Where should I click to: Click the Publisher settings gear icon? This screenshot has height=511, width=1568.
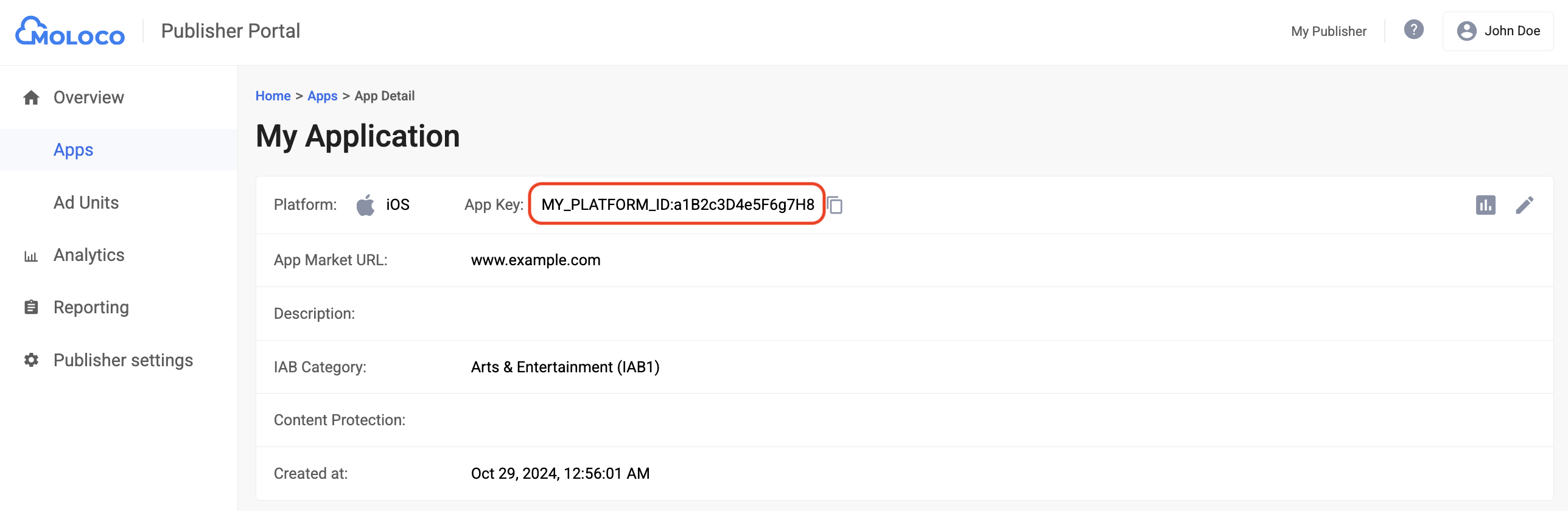pyautogui.click(x=31, y=360)
